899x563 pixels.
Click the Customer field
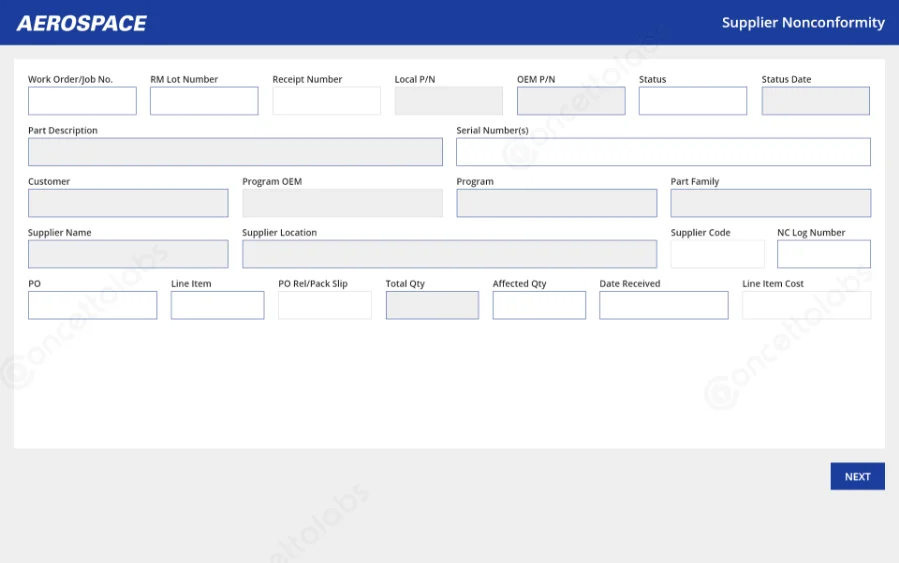click(128, 203)
